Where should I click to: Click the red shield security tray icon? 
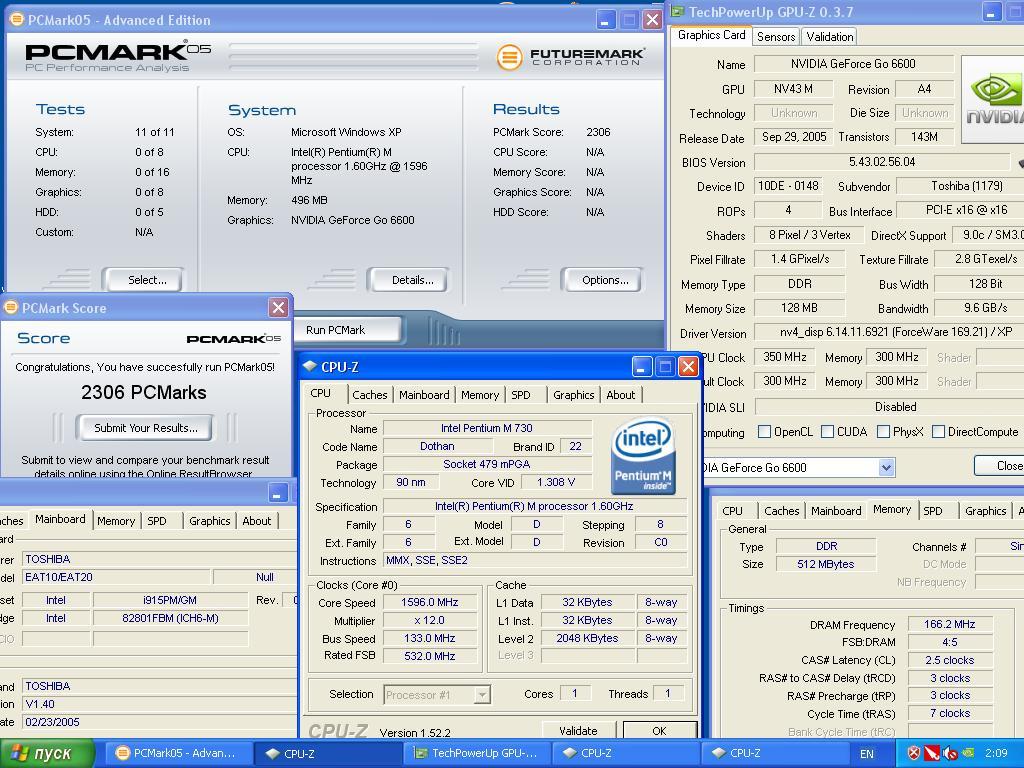pos(914,754)
